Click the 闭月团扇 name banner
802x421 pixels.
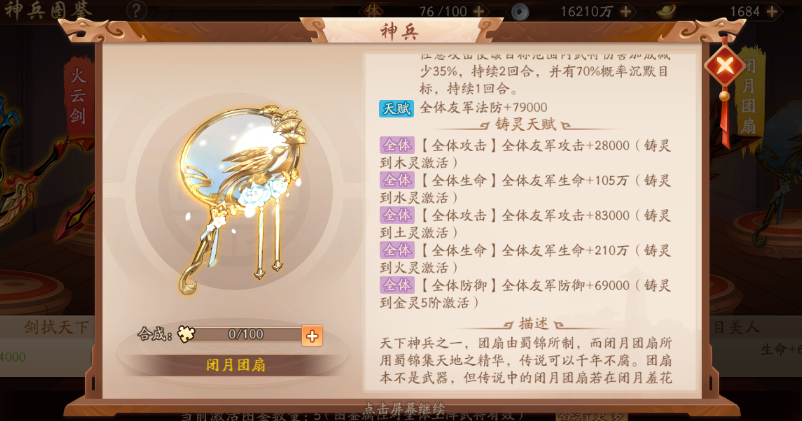click(236, 365)
